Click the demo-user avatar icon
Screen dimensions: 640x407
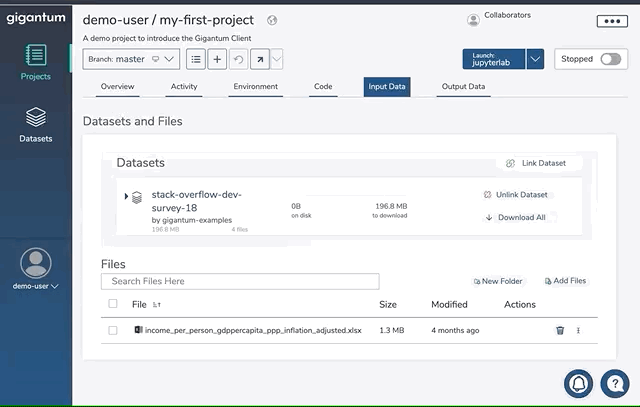click(x=36, y=263)
